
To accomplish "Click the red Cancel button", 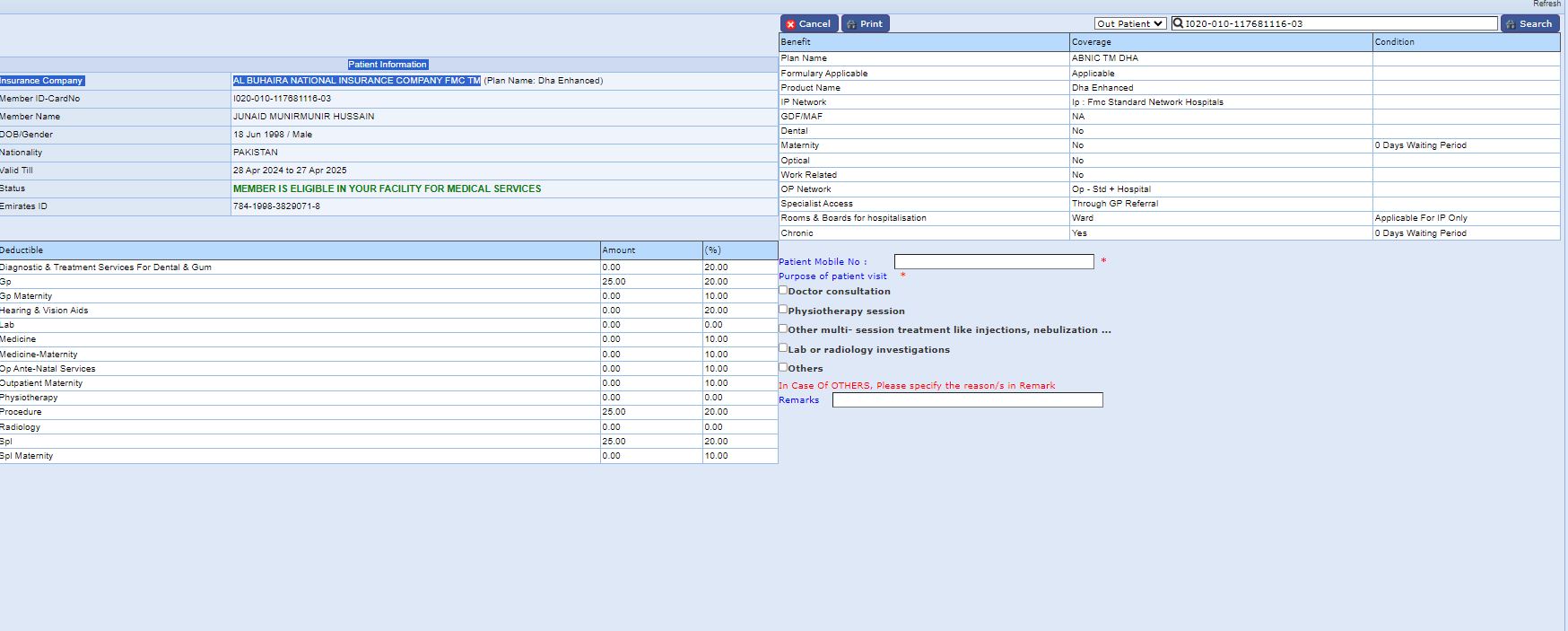I will click(808, 24).
